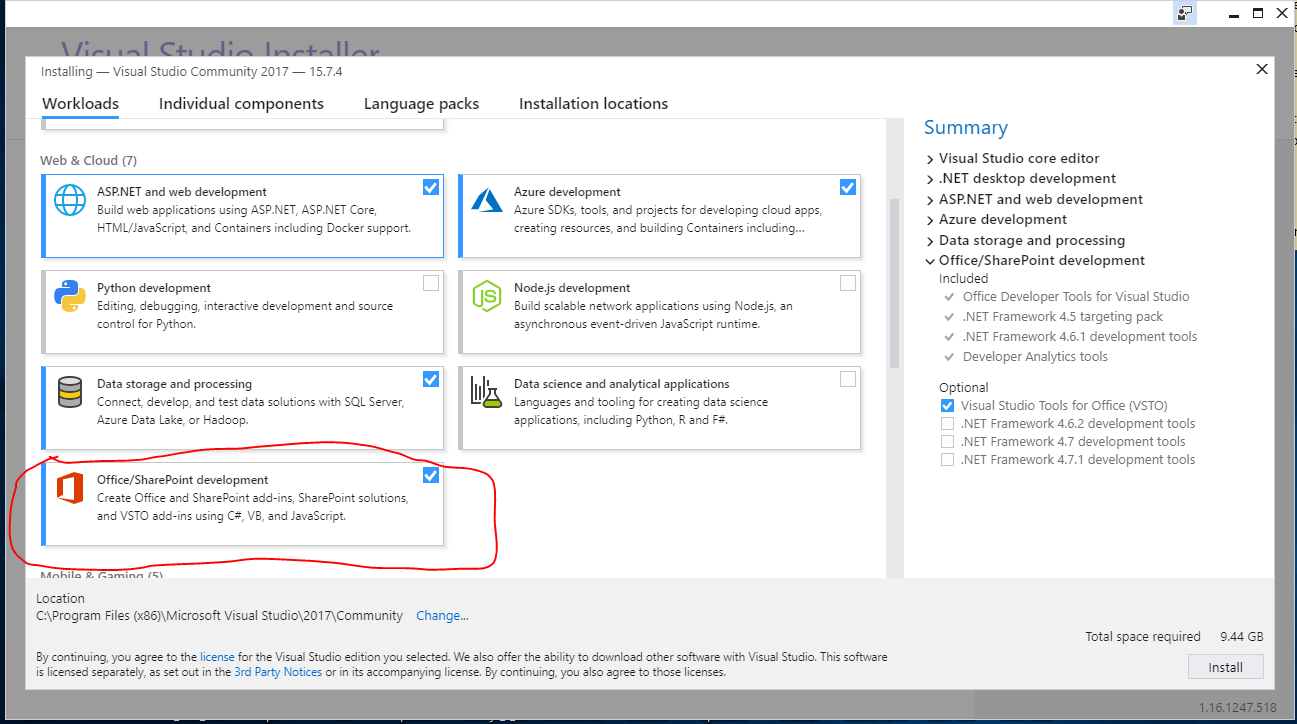Expand Data storage and processing summary
The image size is (1297, 724).
930,241
